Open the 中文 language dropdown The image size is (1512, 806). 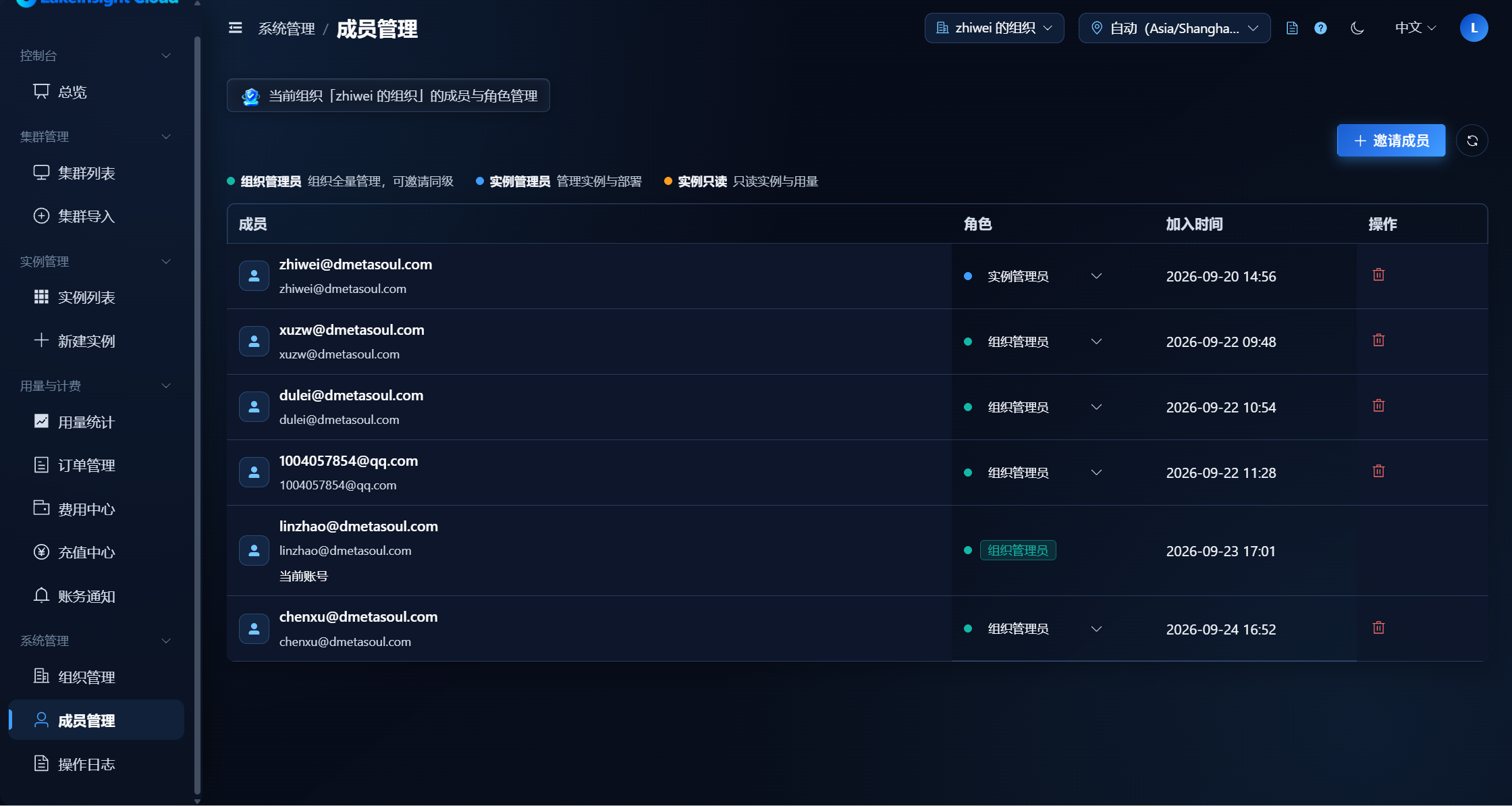click(1415, 28)
